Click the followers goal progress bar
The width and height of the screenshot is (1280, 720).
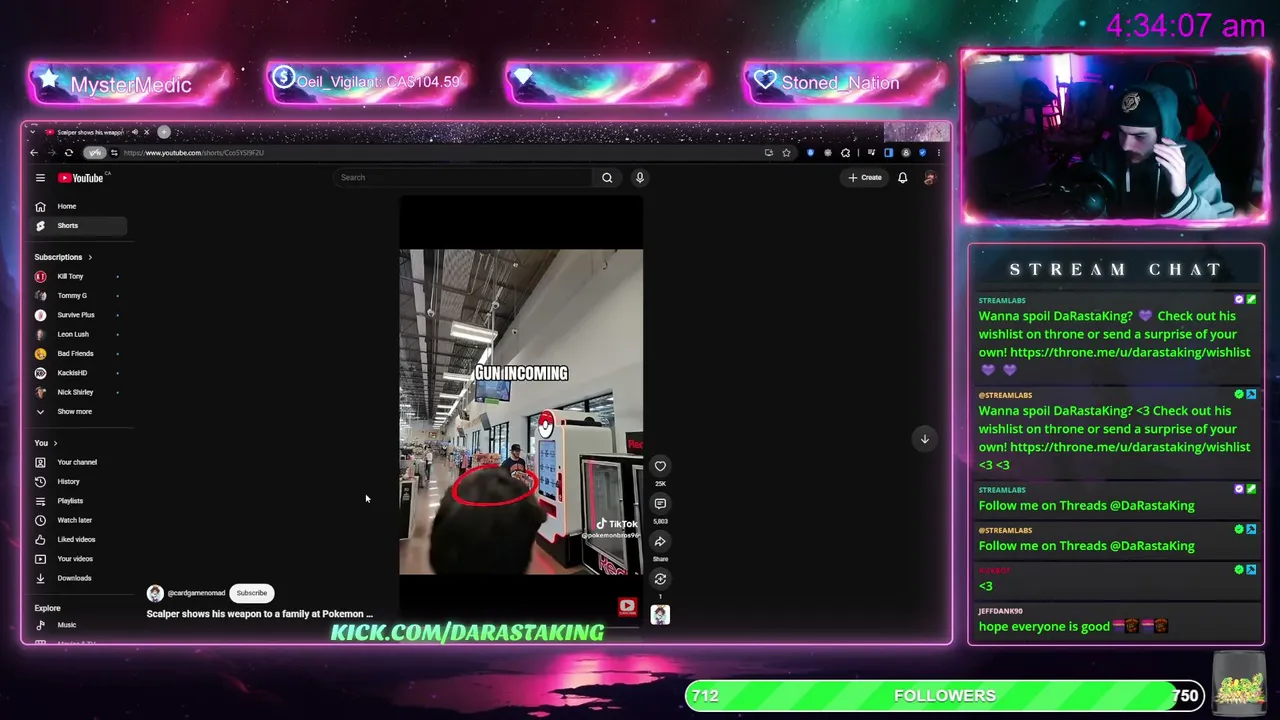click(x=945, y=696)
